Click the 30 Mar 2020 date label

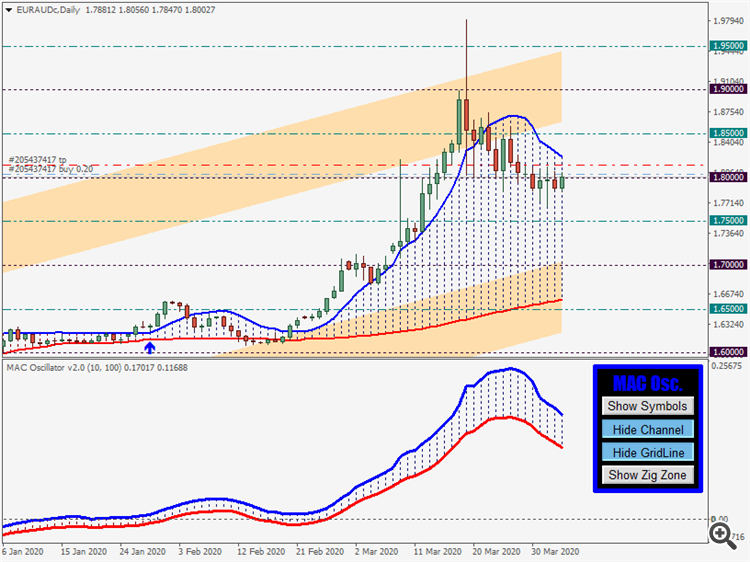(x=555, y=552)
